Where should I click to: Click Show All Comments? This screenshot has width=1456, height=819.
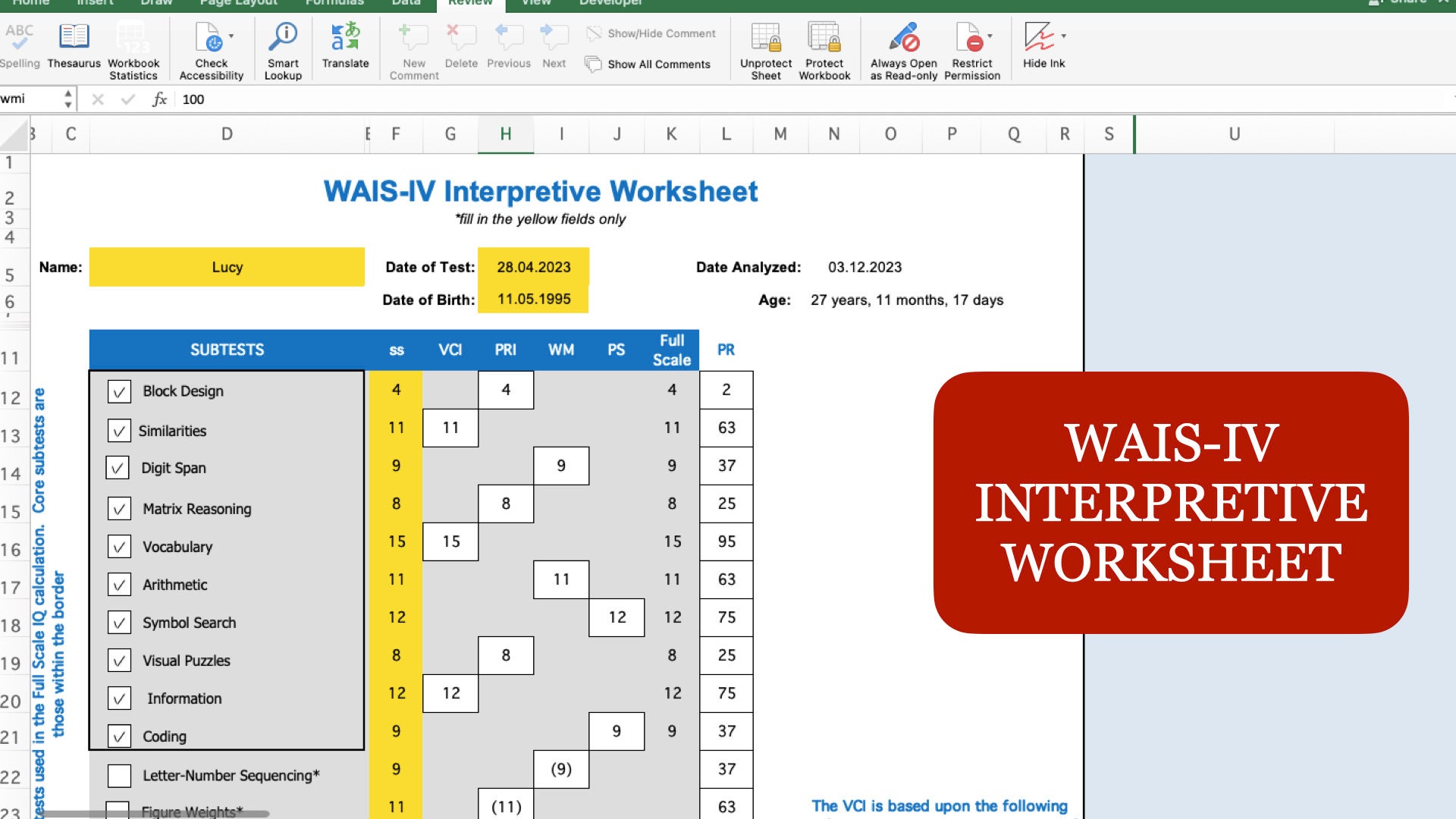tap(648, 64)
